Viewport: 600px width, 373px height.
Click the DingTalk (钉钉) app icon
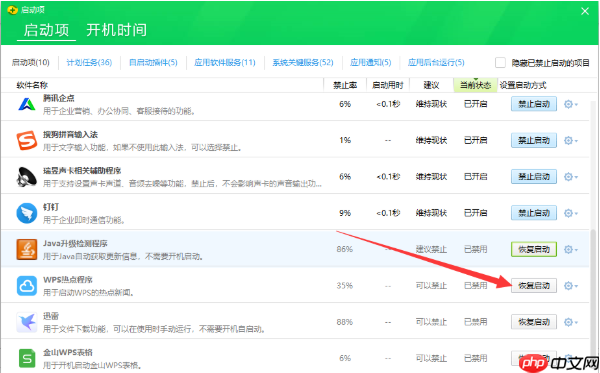[27, 213]
